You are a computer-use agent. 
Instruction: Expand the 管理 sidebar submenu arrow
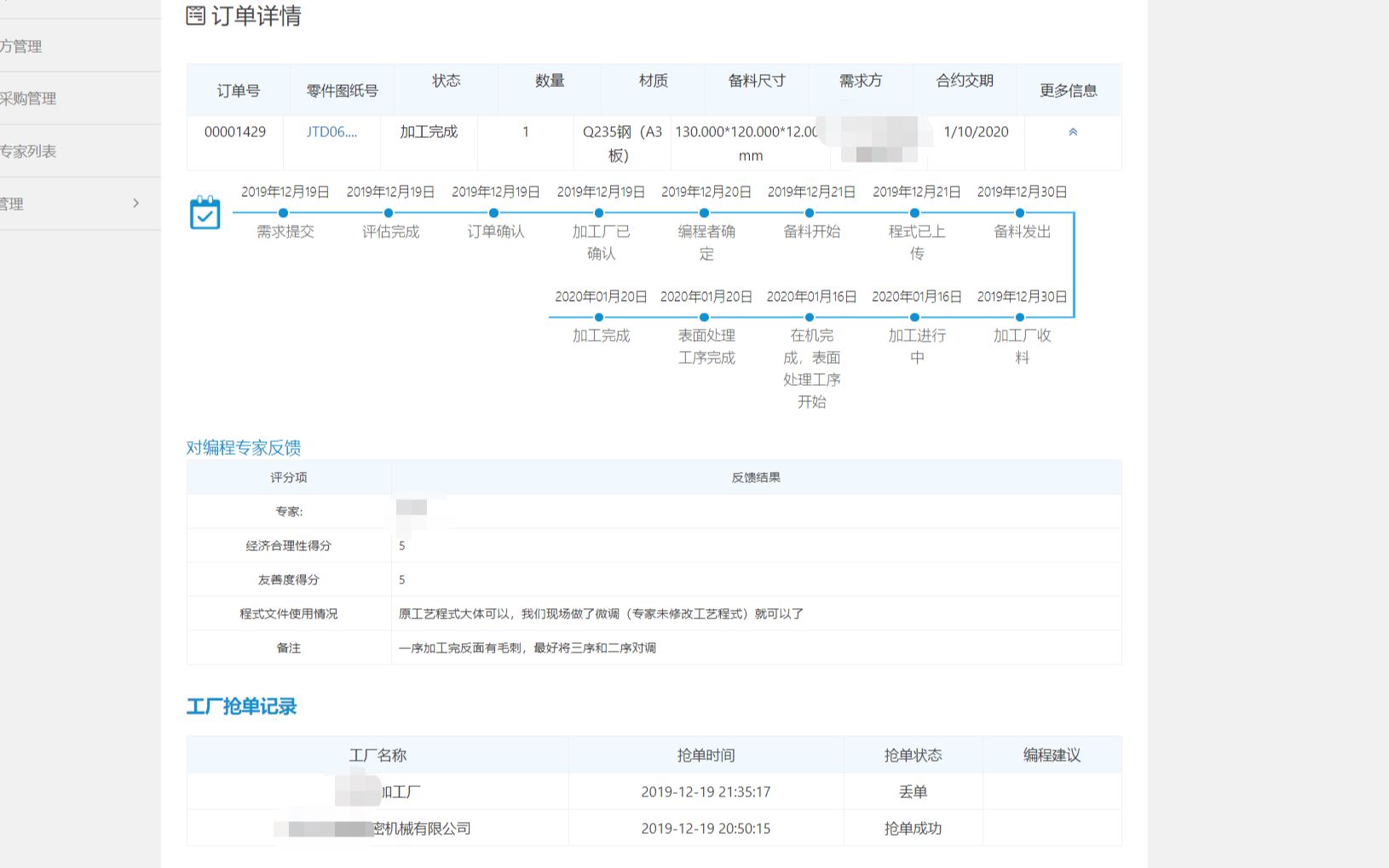(135, 203)
